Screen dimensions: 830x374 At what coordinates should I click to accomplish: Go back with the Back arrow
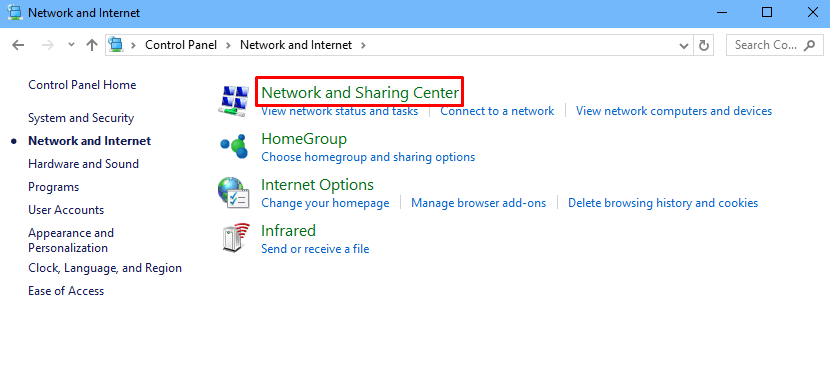coord(18,45)
